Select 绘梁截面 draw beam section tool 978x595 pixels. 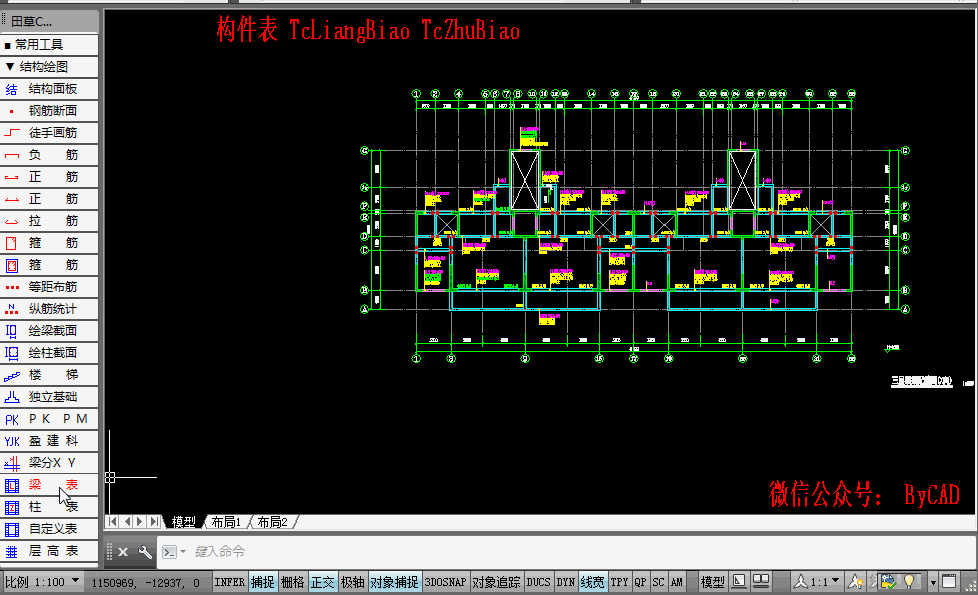[49, 331]
